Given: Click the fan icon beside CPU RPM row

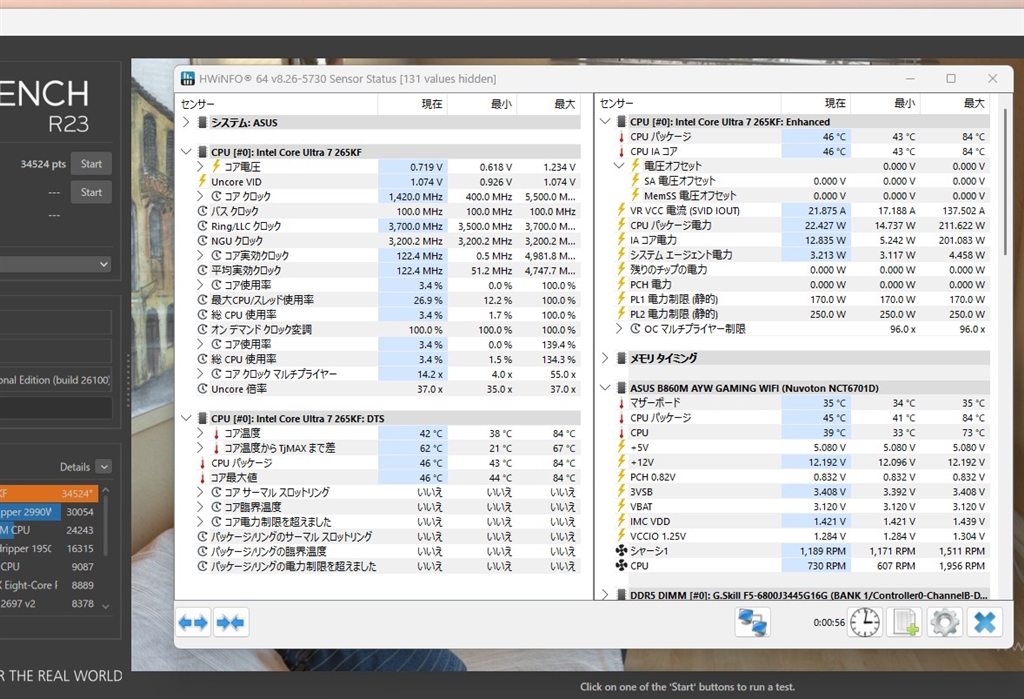Looking at the screenshot, I should point(621,566).
